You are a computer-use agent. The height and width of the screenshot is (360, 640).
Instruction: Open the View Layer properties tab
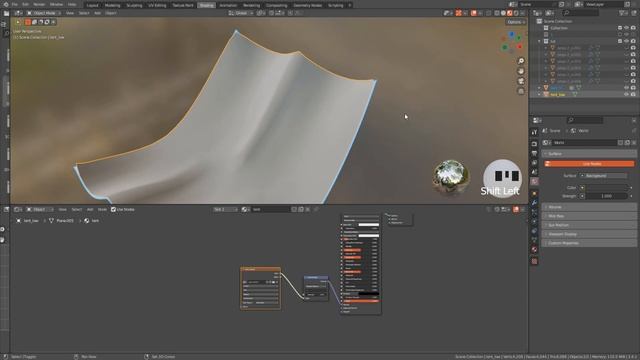pos(534,163)
